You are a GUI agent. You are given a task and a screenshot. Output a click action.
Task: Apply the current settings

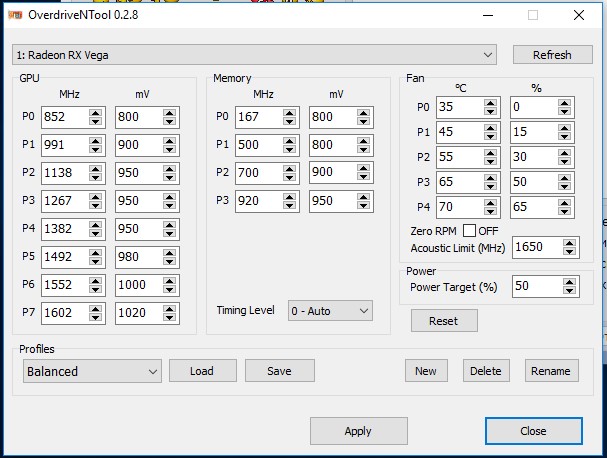358,431
